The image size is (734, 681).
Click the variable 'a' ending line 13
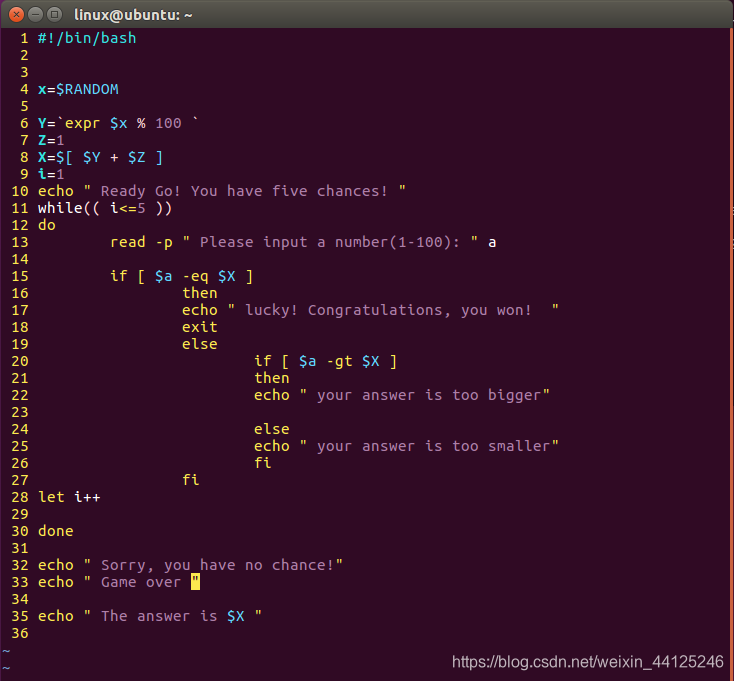click(x=492, y=242)
